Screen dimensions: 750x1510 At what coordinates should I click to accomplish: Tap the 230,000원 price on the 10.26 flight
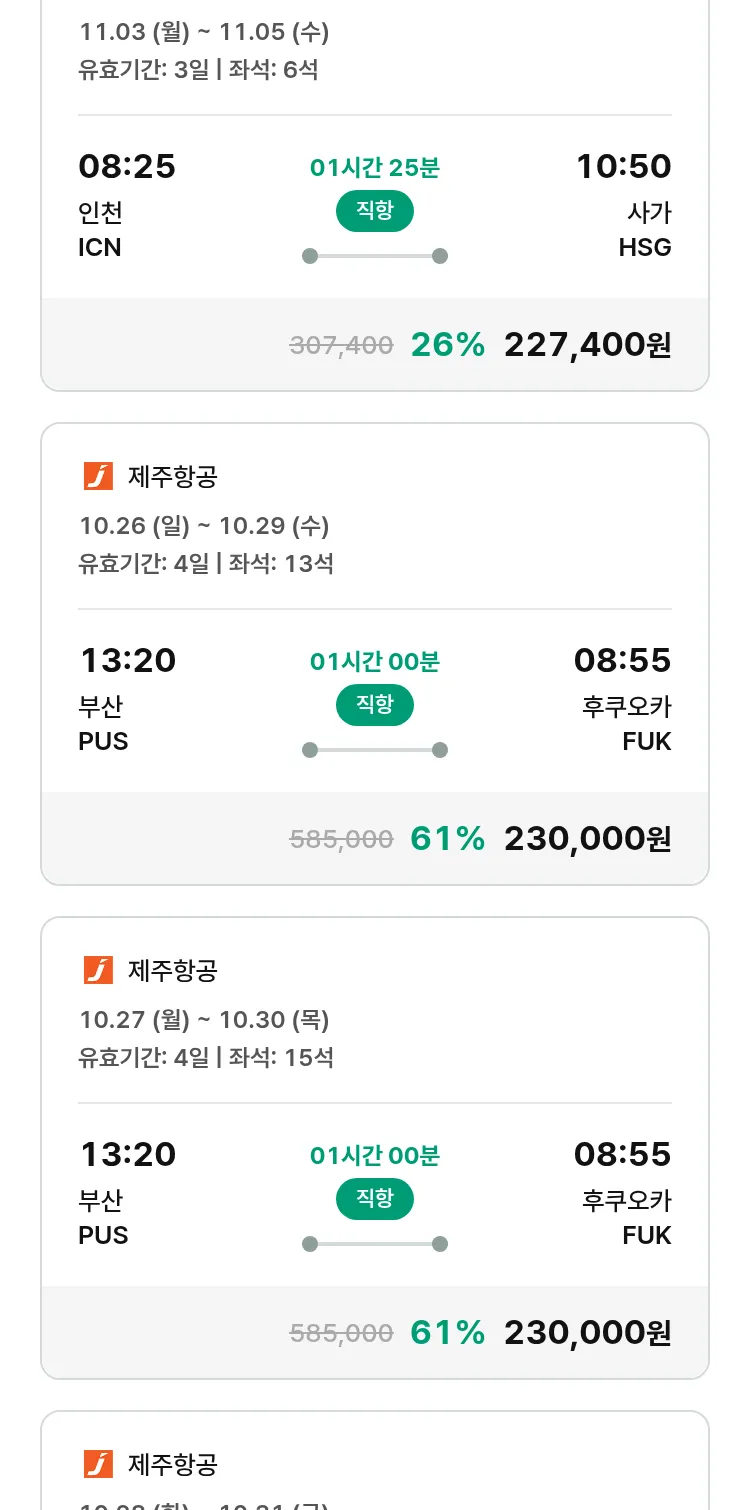click(587, 839)
